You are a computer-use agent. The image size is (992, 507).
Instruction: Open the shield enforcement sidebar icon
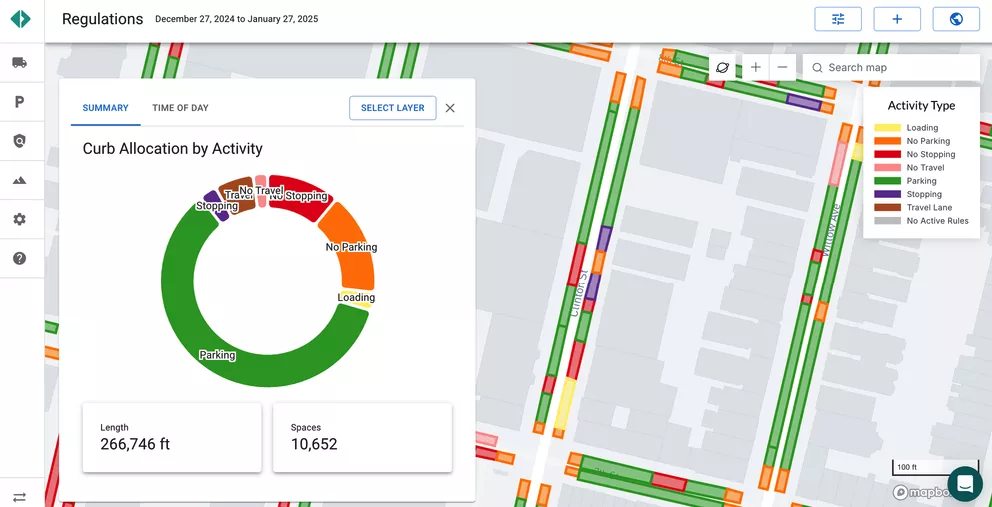19,141
